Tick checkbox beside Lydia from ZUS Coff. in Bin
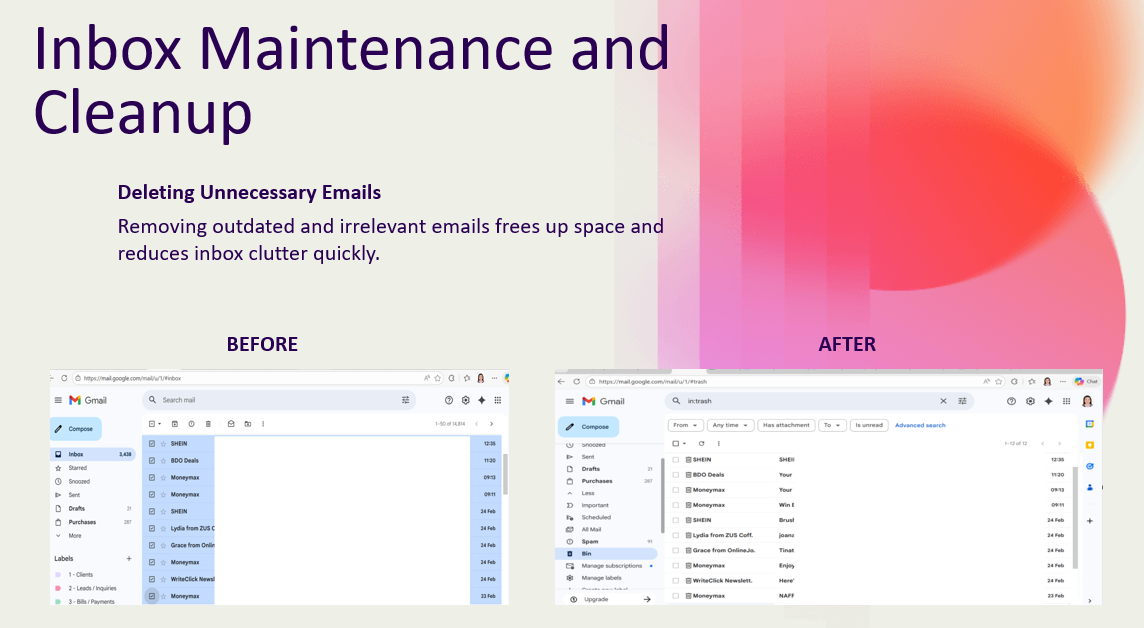Image resolution: width=1144 pixels, height=628 pixels. (676, 535)
